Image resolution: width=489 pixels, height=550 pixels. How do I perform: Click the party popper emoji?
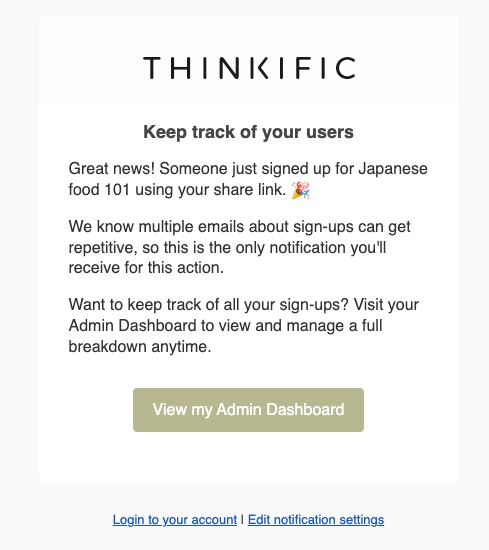pyautogui.click(x=301, y=190)
